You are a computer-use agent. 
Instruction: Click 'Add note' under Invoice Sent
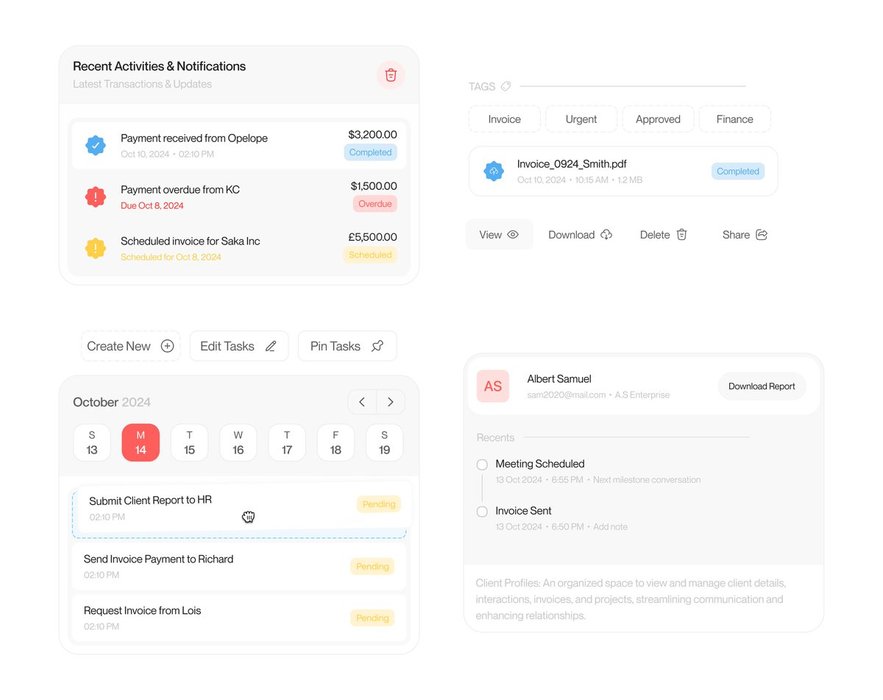pyautogui.click(x=610, y=527)
